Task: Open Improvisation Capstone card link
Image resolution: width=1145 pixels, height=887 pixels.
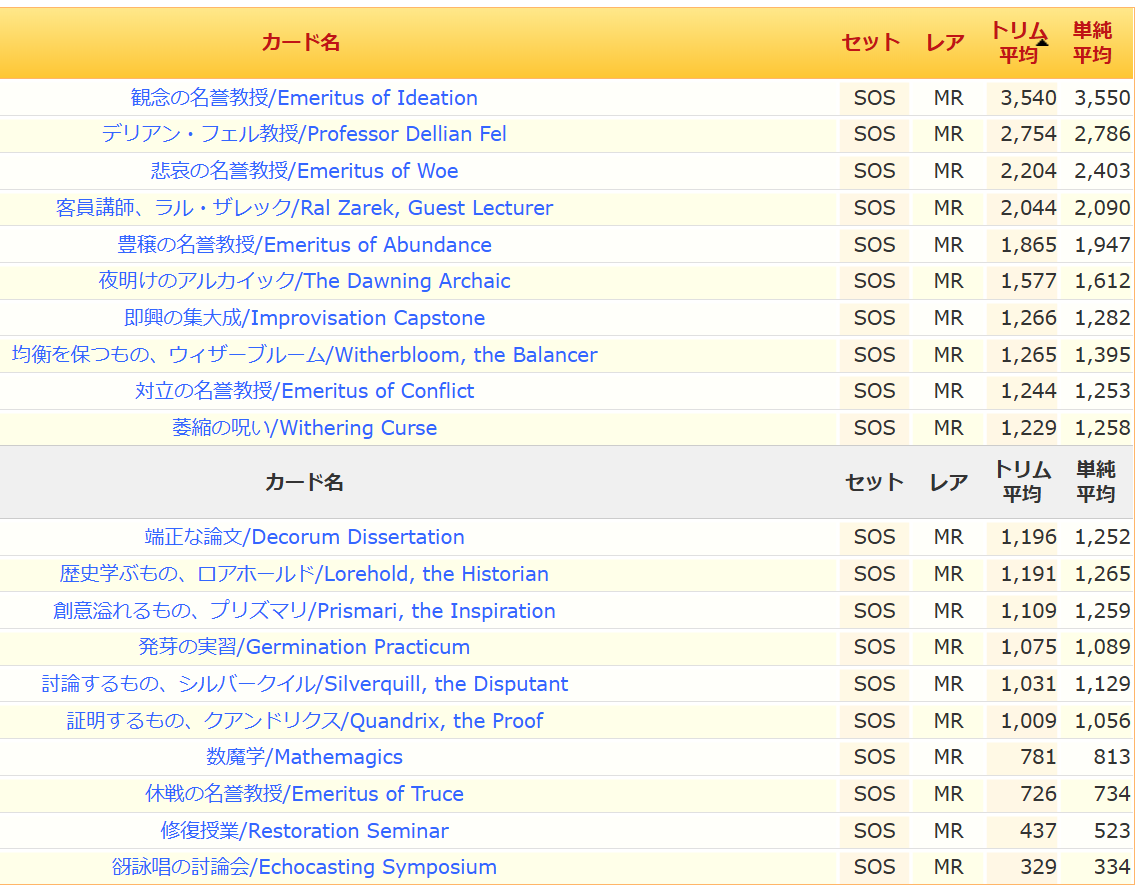Action: point(304,318)
